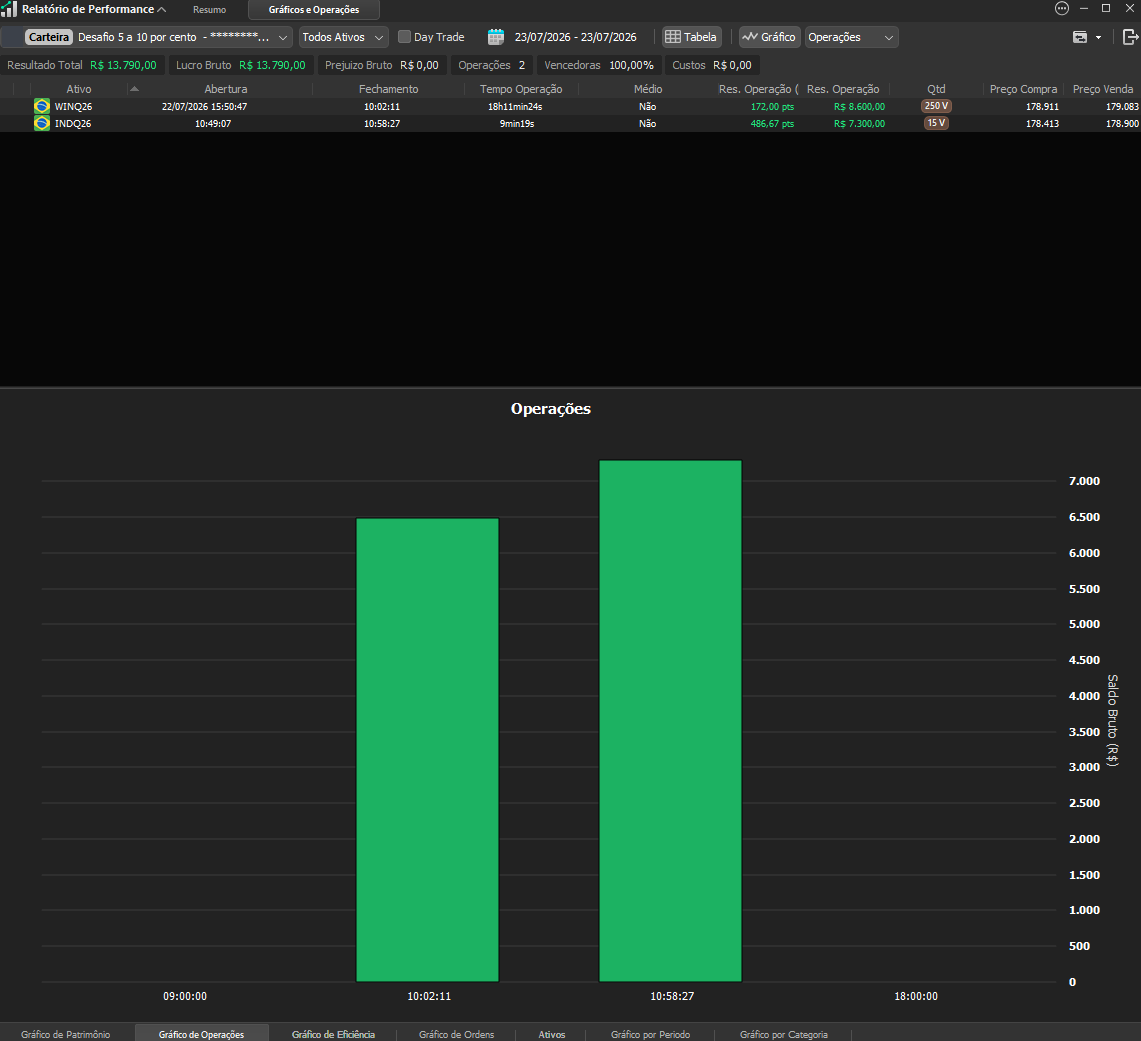Sort by the Ativo column header
This screenshot has height=1041, width=1141.
point(79,89)
